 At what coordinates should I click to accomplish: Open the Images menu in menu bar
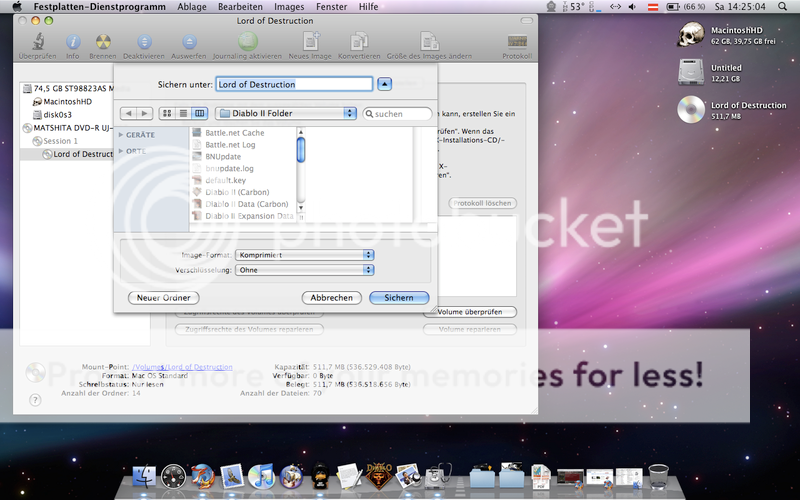289,7
